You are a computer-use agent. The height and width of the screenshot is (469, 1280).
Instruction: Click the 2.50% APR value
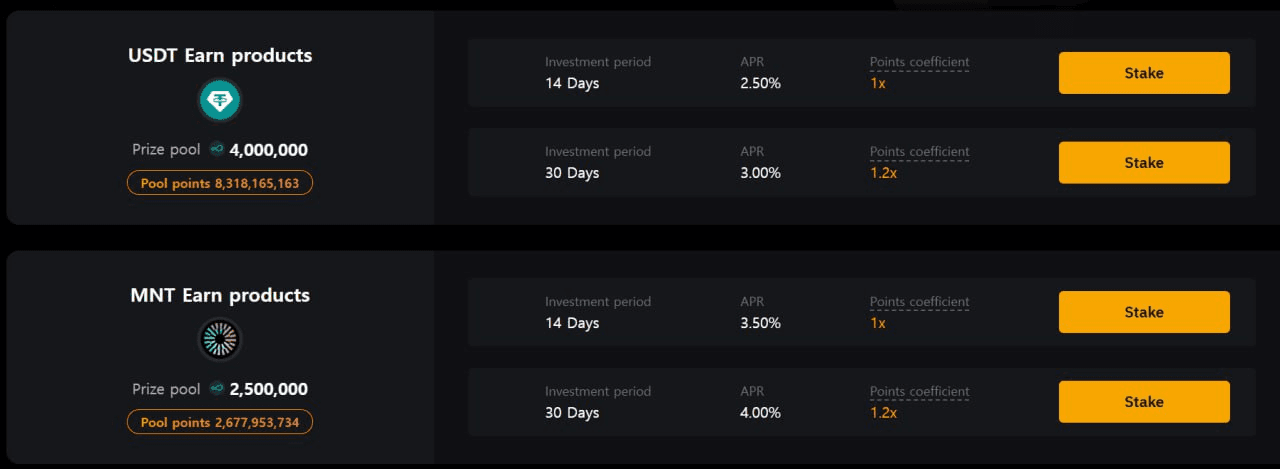(760, 83)
